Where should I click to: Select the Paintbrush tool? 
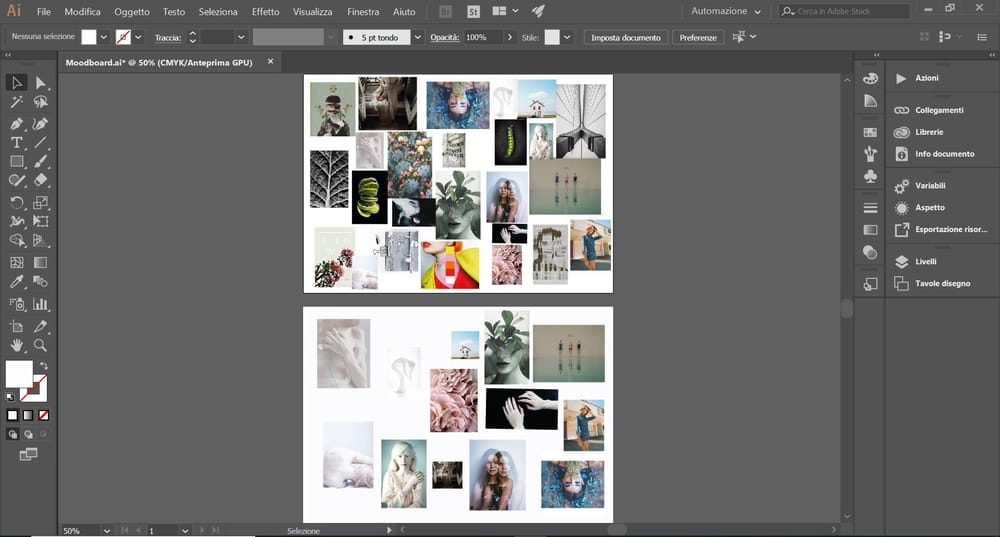[40, 162]
